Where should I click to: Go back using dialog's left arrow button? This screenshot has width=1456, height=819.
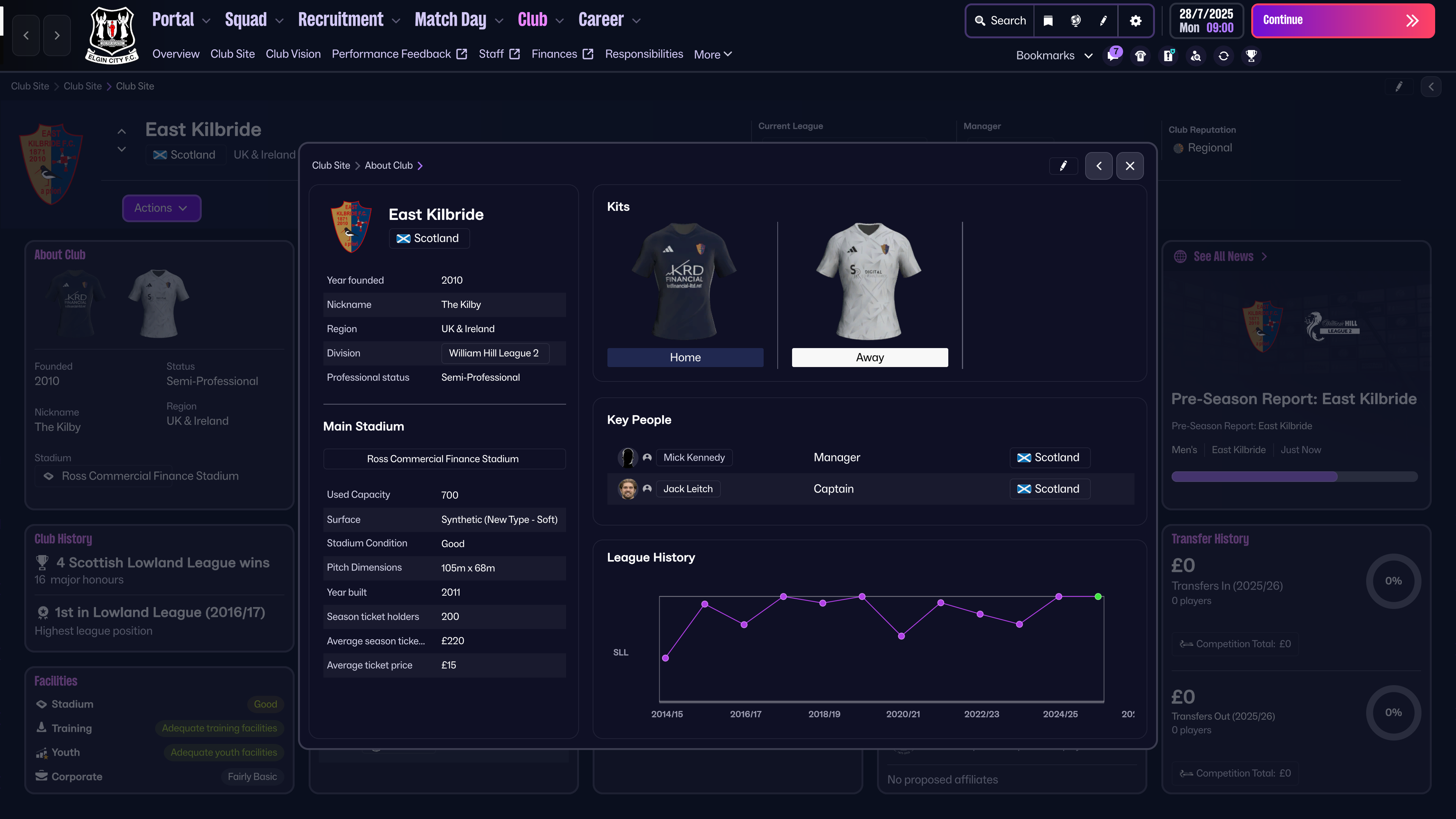tap(1099, 166)
